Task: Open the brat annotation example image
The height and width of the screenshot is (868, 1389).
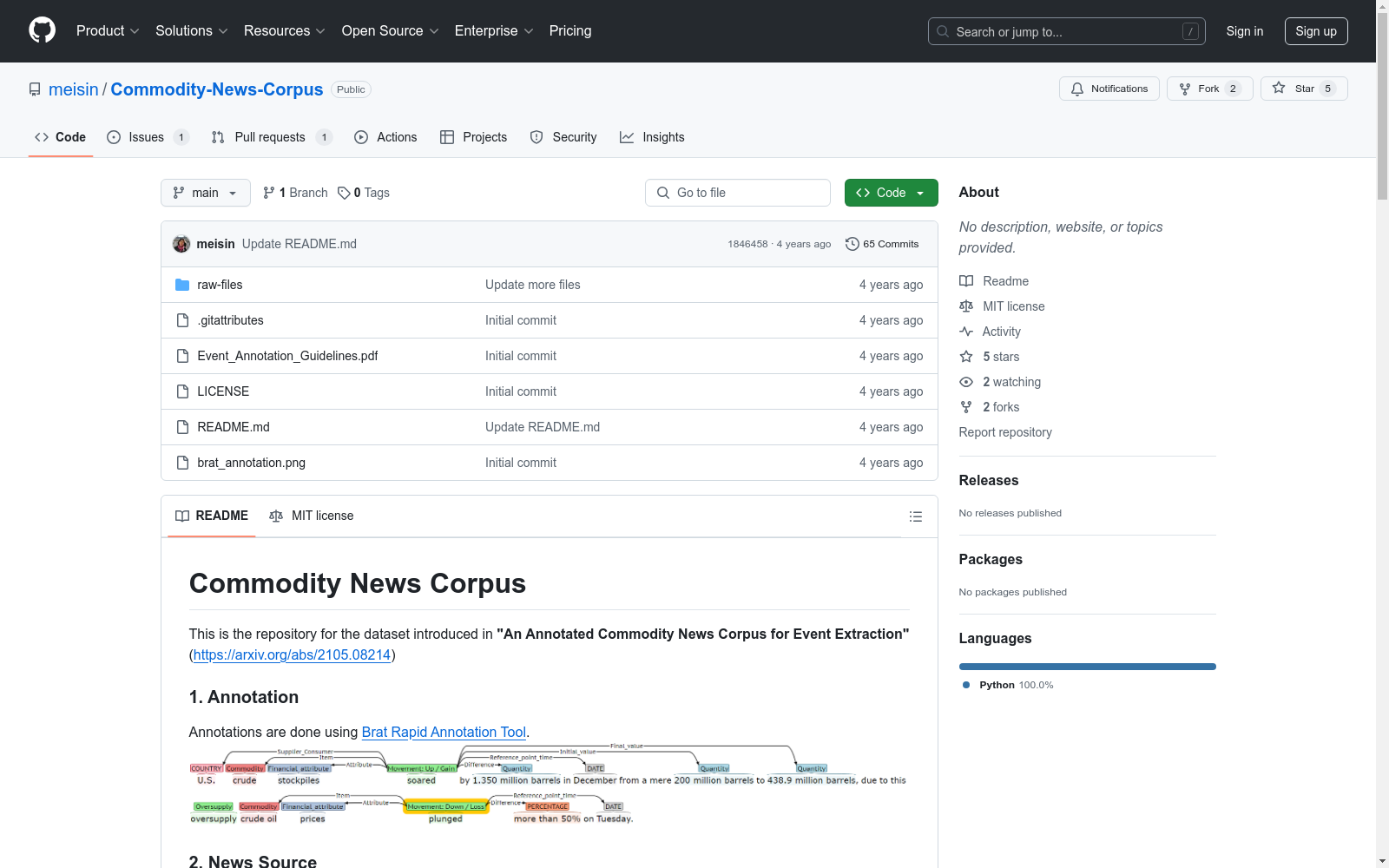Action: (548, 784)
